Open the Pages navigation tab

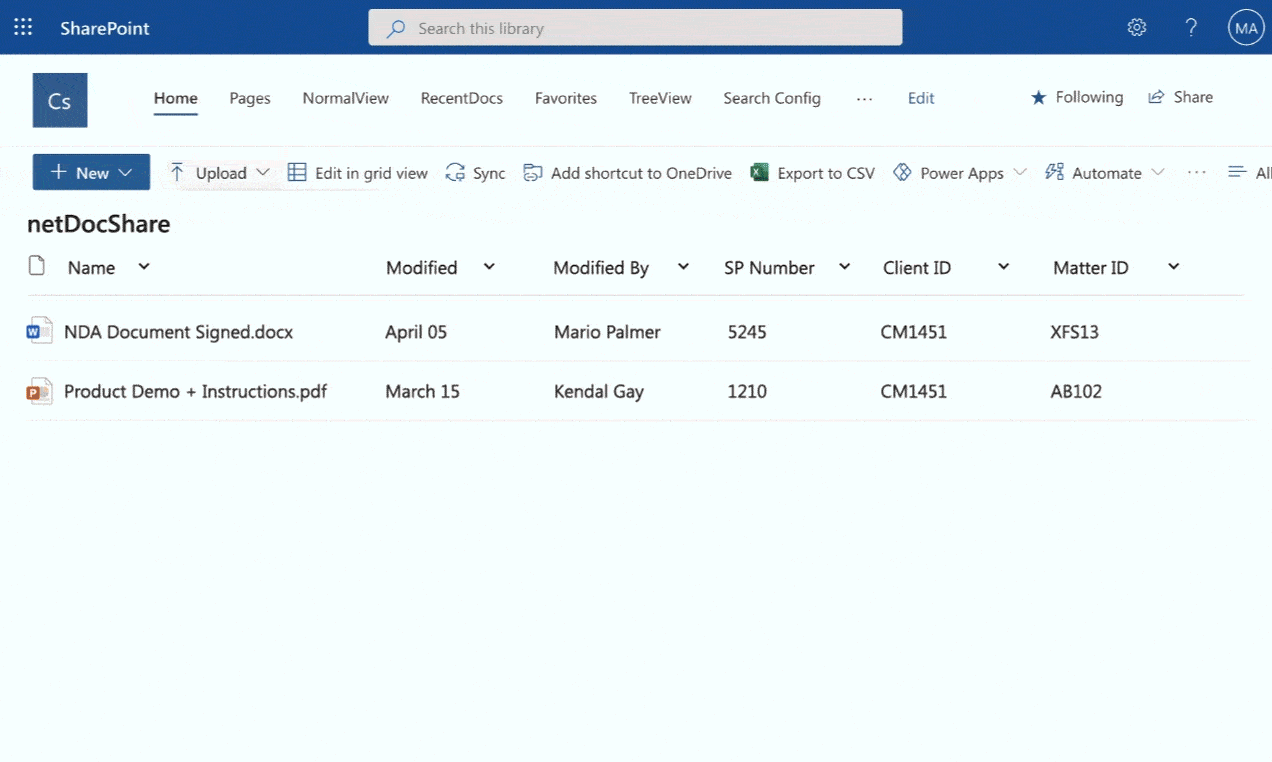pos(250,98)
